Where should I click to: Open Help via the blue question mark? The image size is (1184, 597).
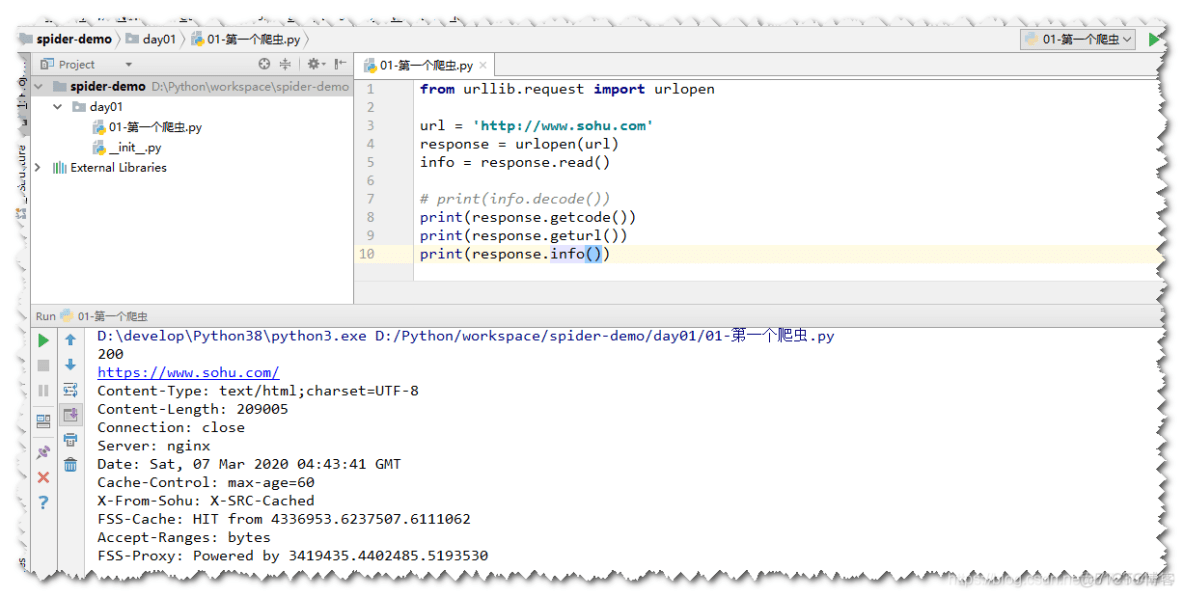44,502
